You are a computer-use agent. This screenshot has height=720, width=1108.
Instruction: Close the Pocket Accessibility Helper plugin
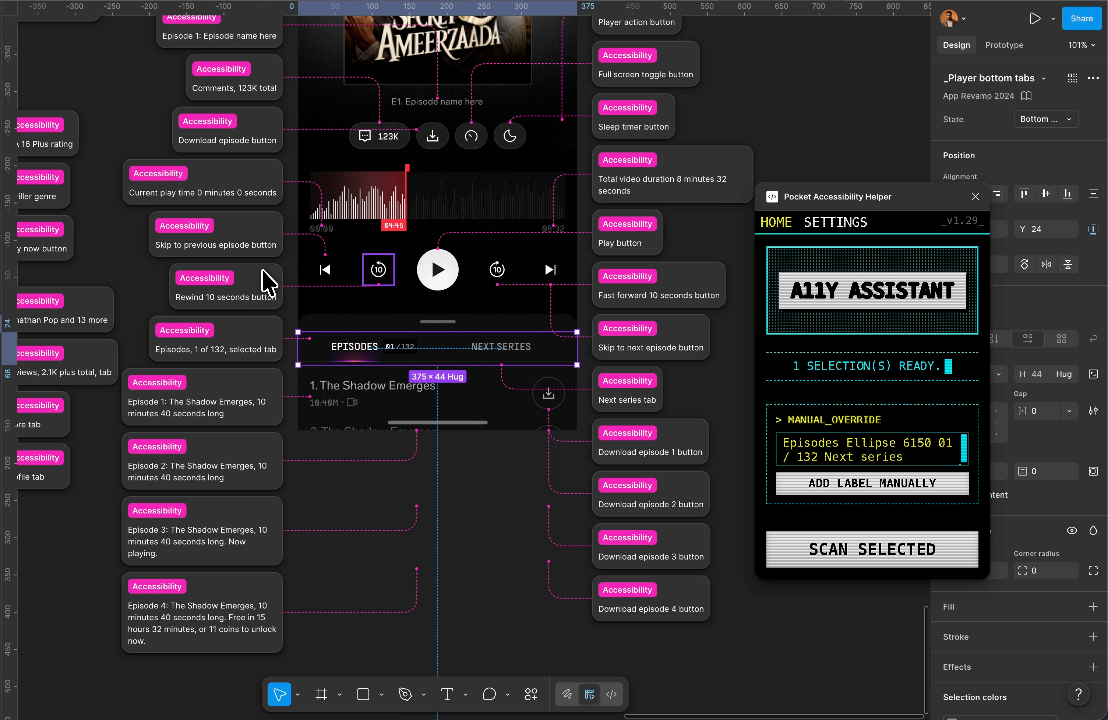975,197
